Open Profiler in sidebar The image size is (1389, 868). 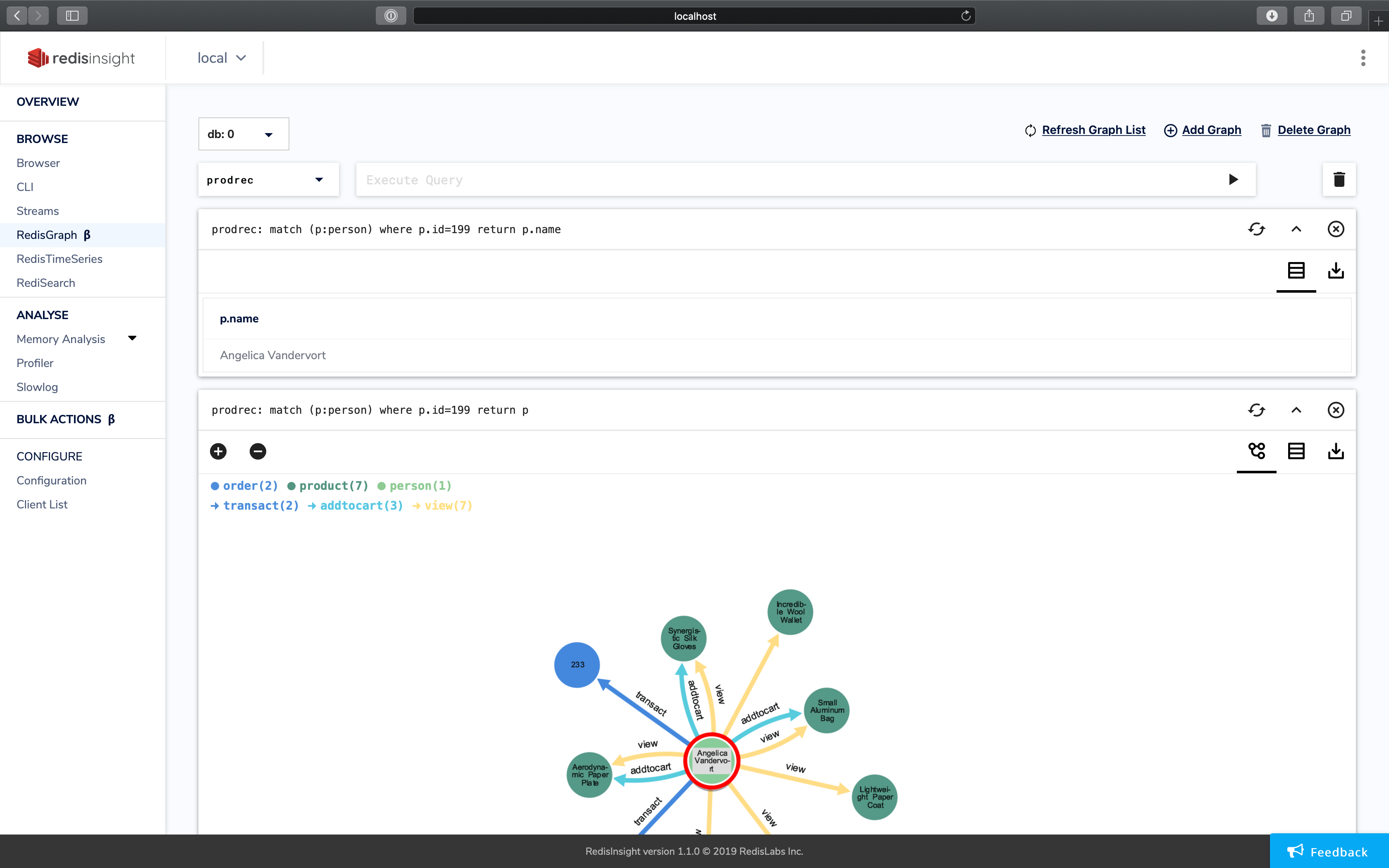point(34,363)
